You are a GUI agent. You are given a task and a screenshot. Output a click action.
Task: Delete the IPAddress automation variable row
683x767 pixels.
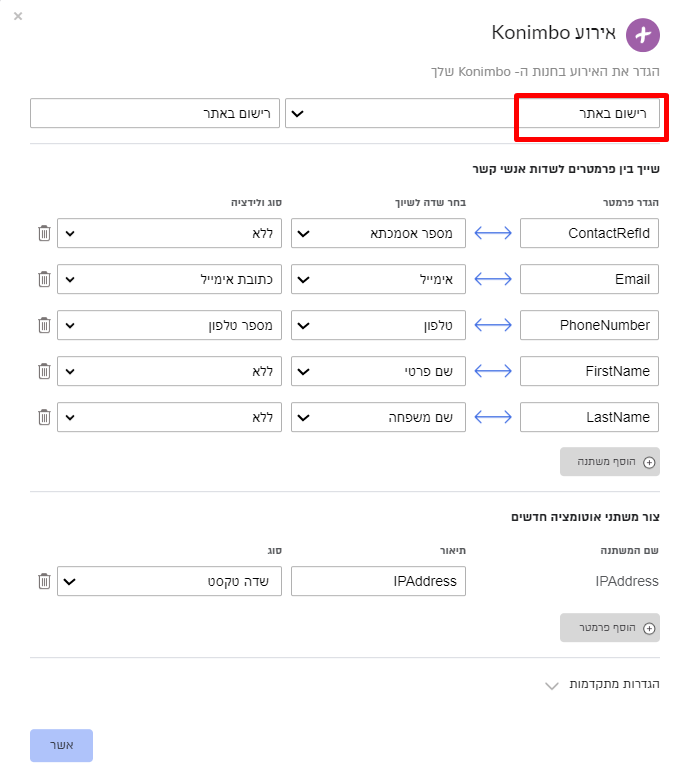44,581
